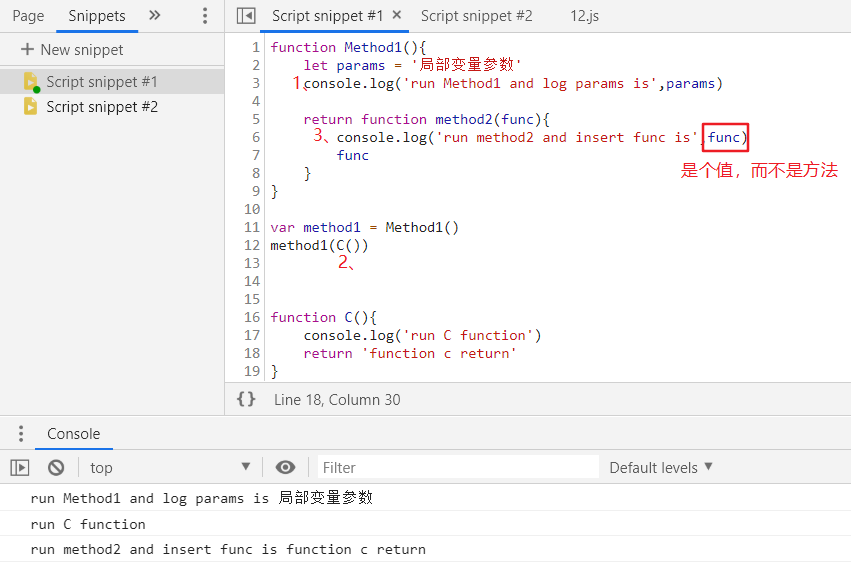
Task: Clear the console with the ban icon
Action: coord(56,467)
